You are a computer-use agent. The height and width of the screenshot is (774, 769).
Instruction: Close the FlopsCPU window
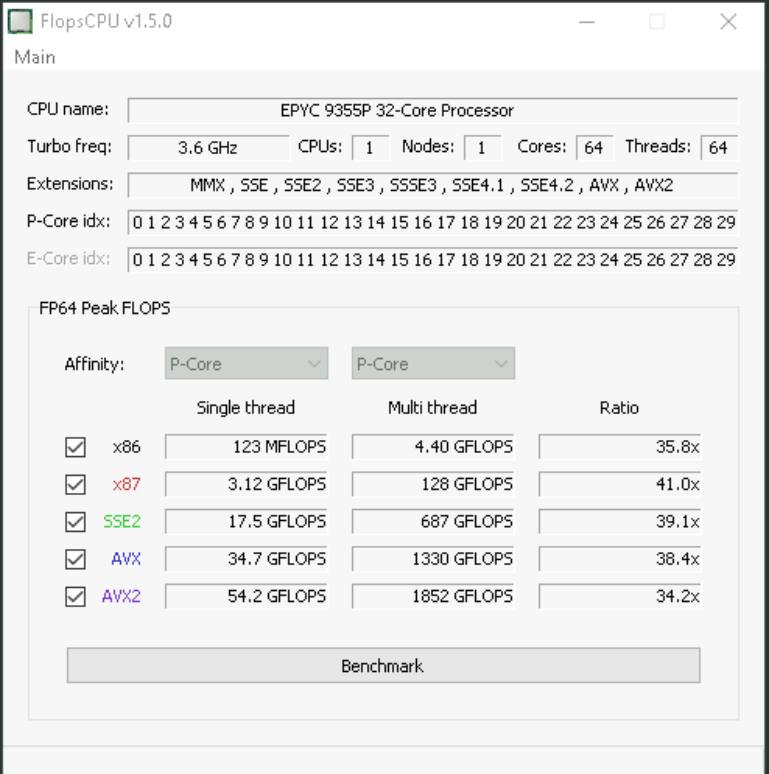(x=729, y=22)
